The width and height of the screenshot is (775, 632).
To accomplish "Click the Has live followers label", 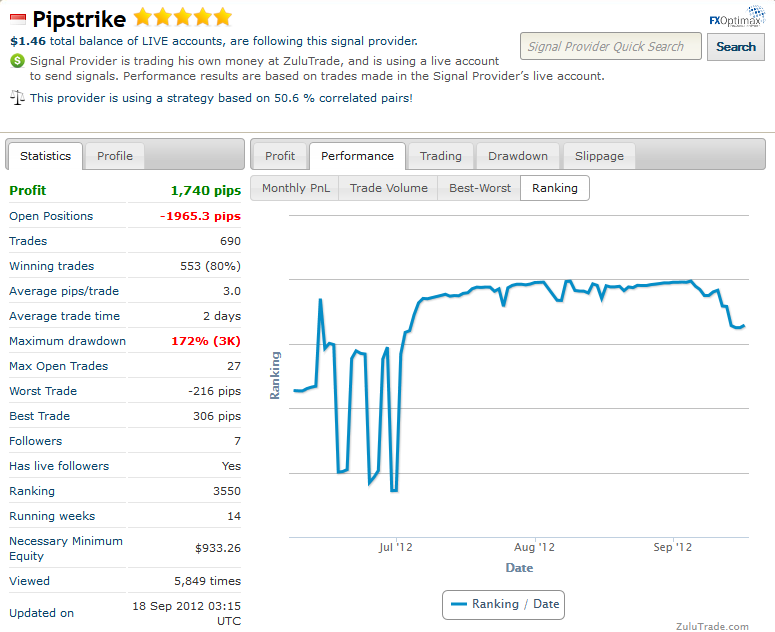I will (59, 466).
